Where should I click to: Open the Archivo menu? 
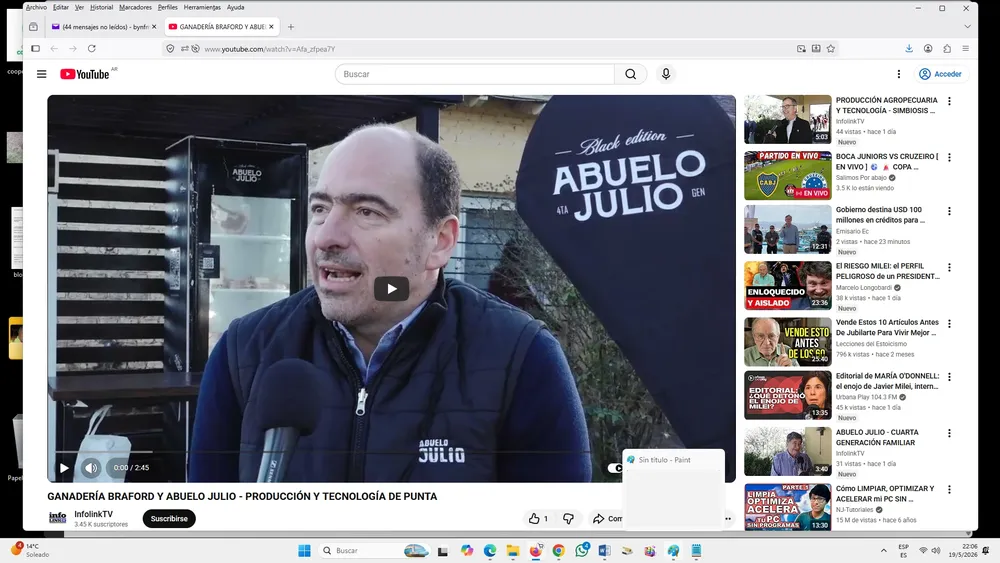point(36,7)
